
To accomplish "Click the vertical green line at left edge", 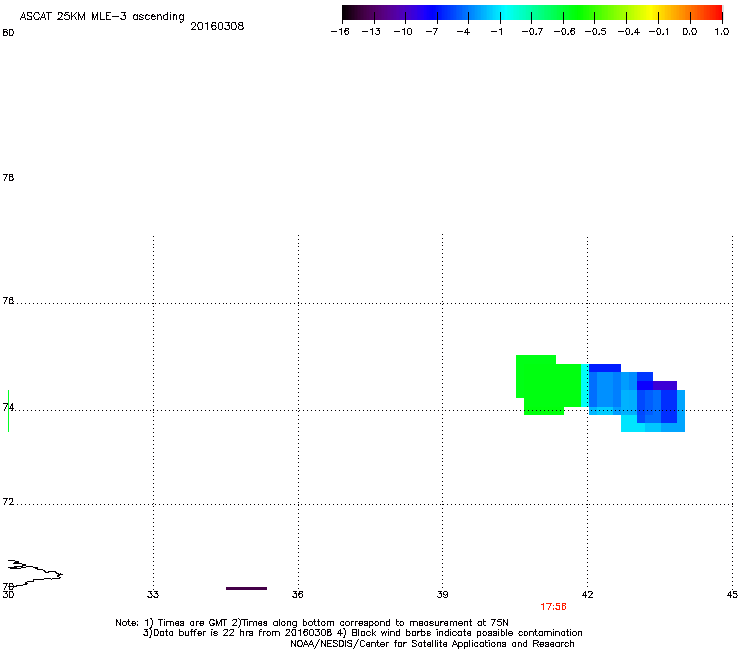I will click(x=8, y=411).
